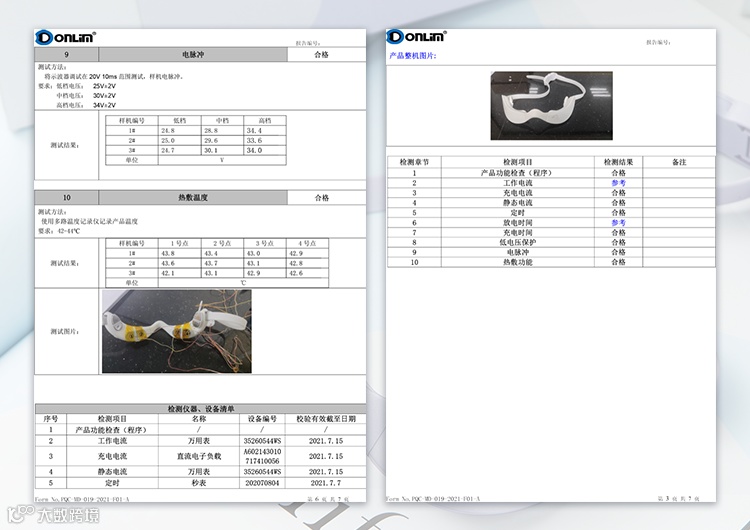This screenshot has height=530, width=750.
Task: Select the section 9 '电脉冲' header bar
Action: pos(193,55)
